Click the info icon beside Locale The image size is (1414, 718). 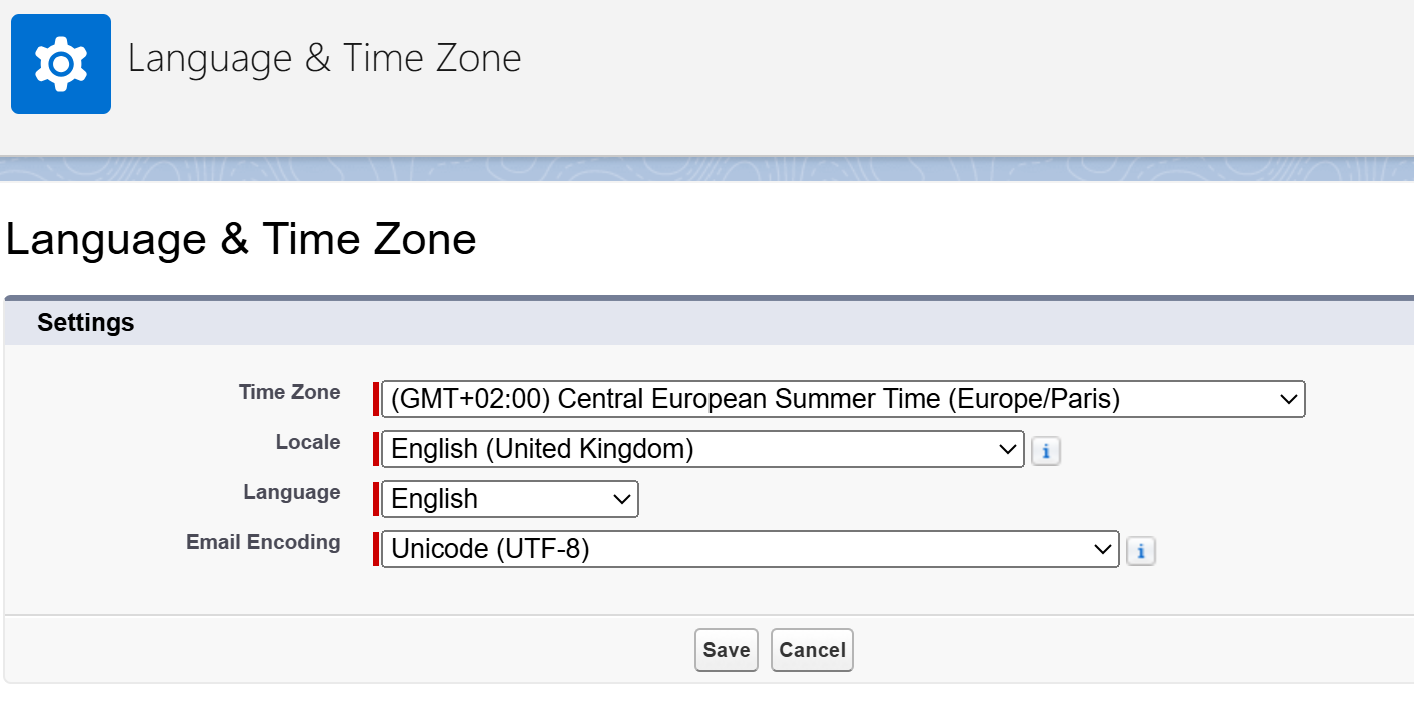1045,451
